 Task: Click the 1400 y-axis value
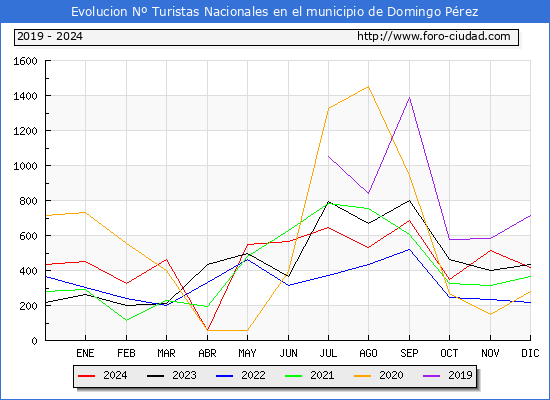pos(25,96)
